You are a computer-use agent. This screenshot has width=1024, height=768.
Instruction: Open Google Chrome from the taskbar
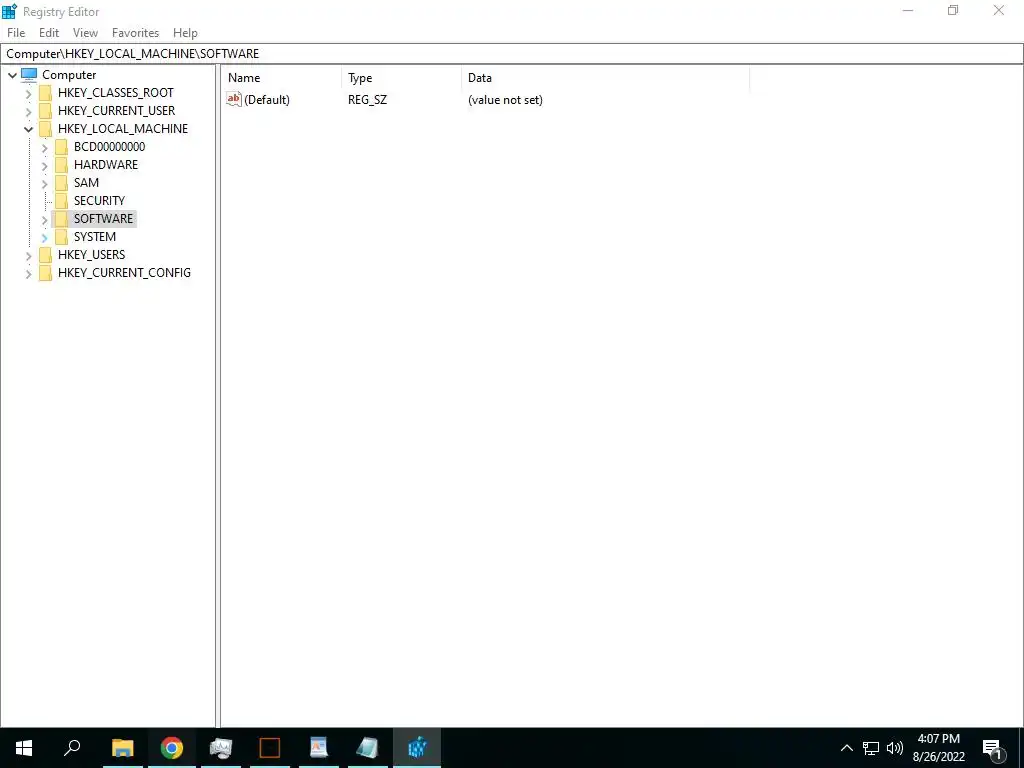172,748
